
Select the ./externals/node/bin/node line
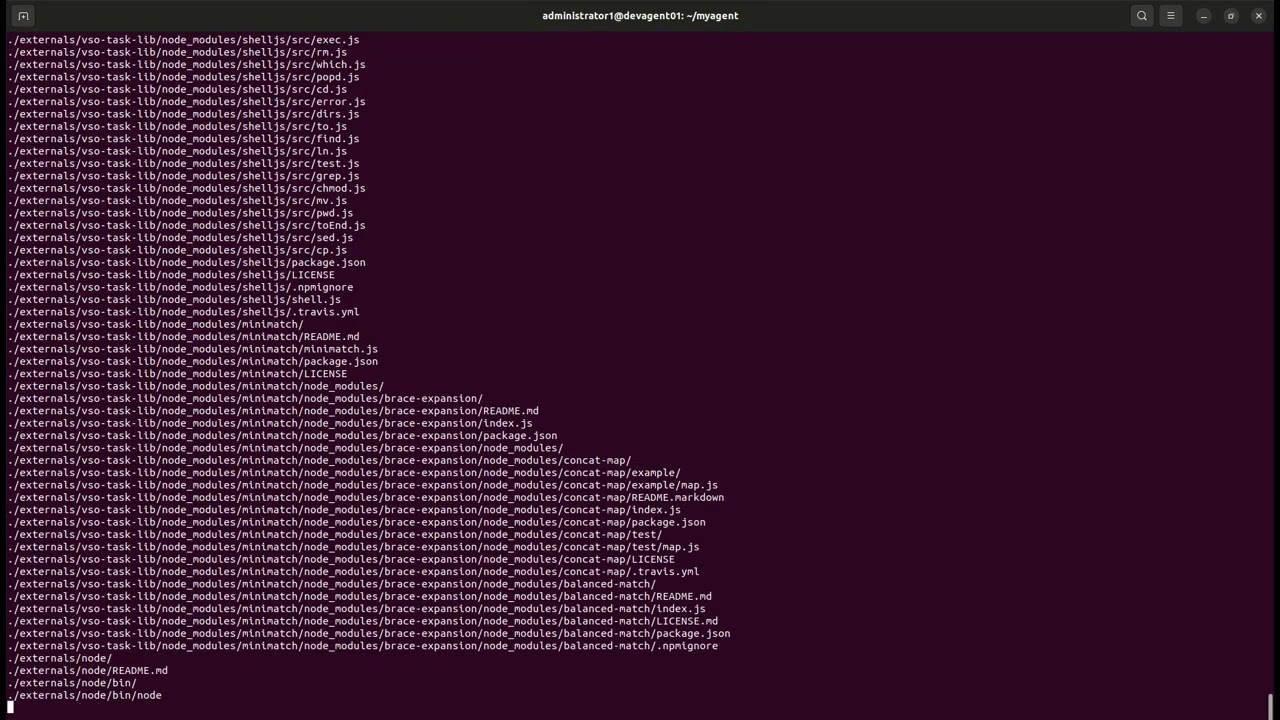click(85, 695)
